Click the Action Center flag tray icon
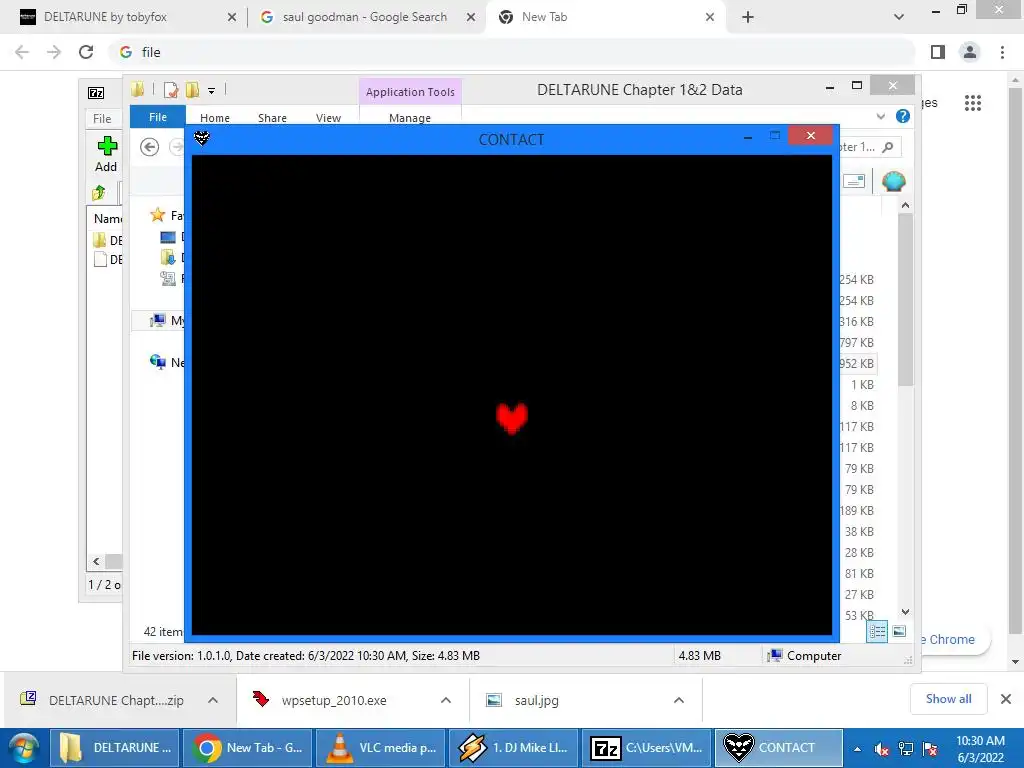1024x768 pixels. [930, 749]
